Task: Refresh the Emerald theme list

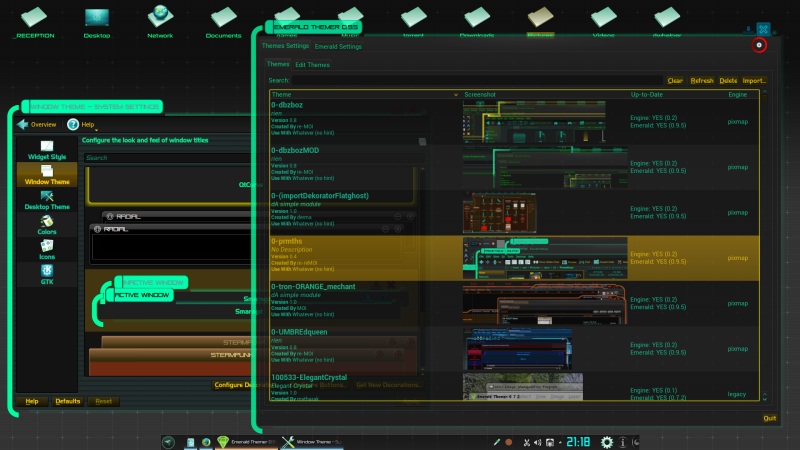Action: (702, 81)
